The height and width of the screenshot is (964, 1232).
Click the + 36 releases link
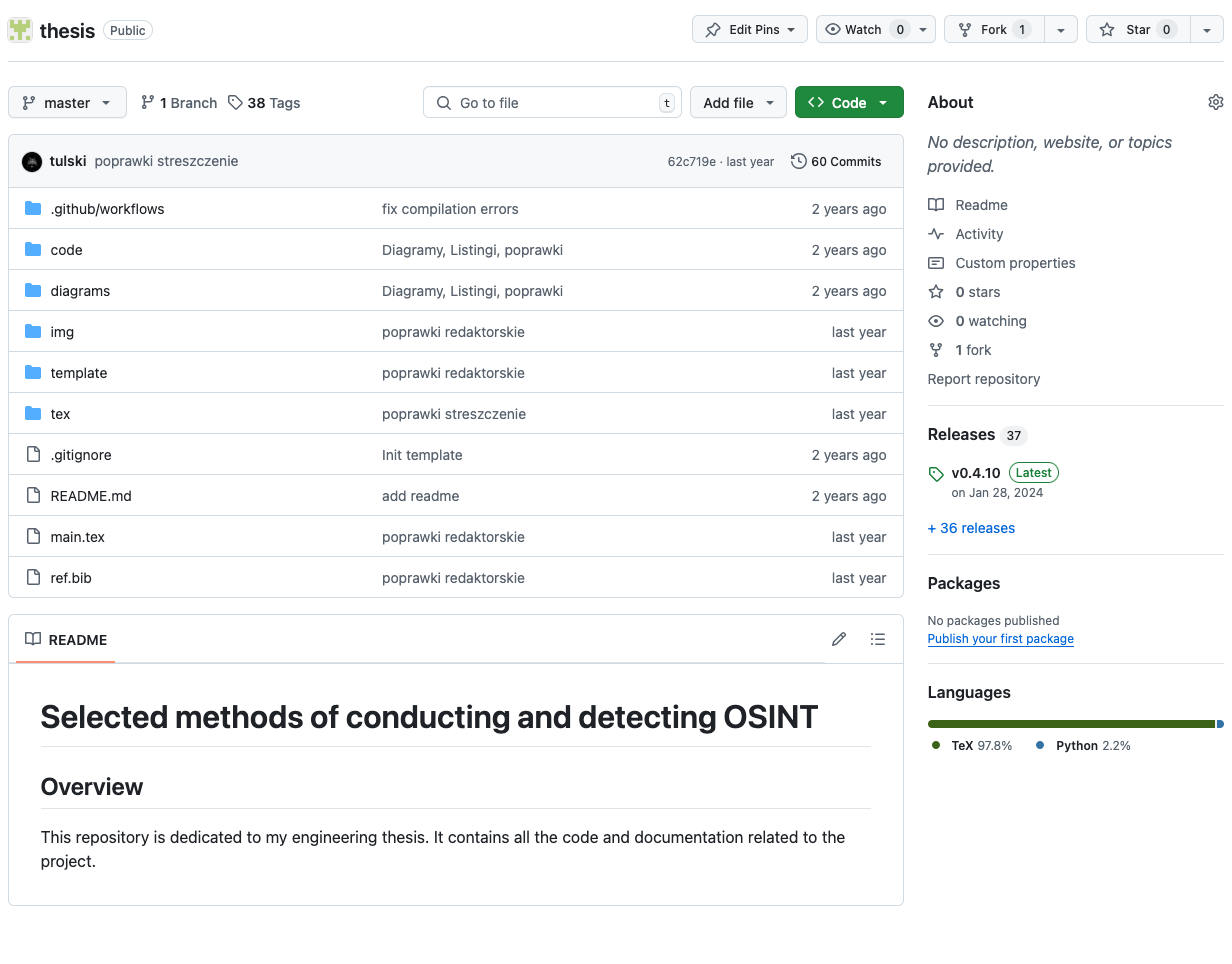[x=971, y=528]
